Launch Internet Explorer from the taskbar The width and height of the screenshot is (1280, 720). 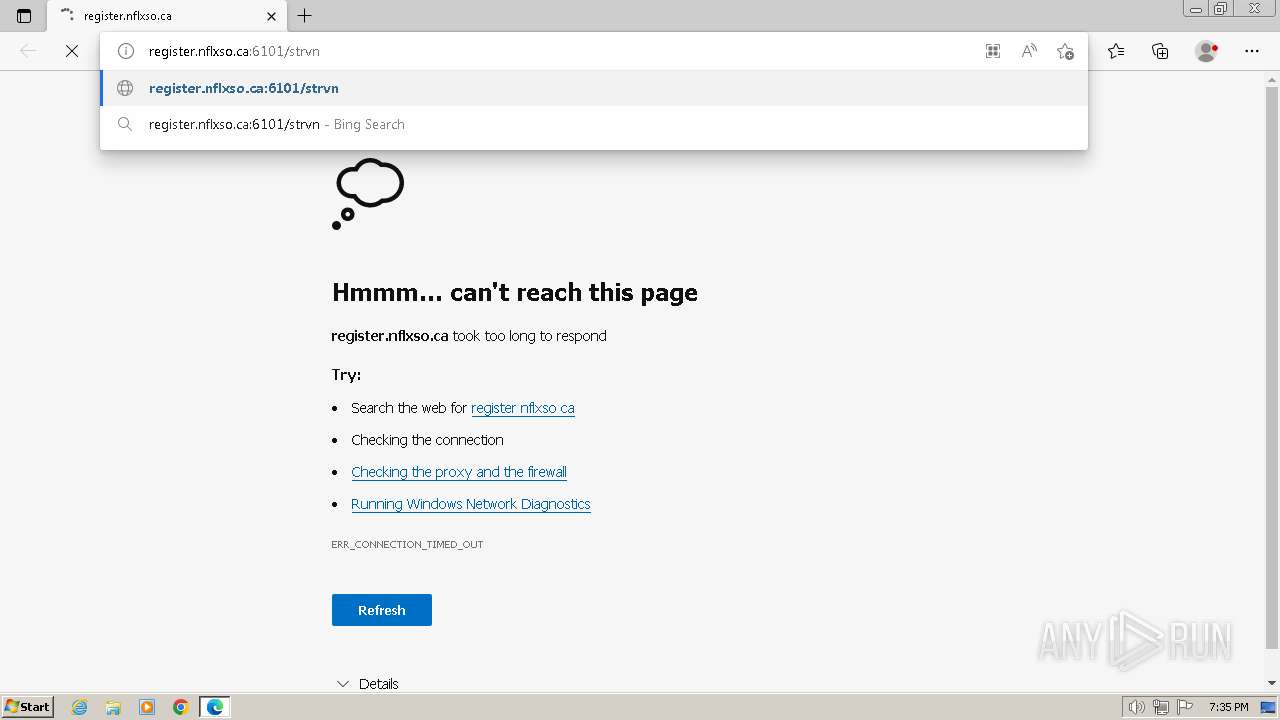coord(80,707)
